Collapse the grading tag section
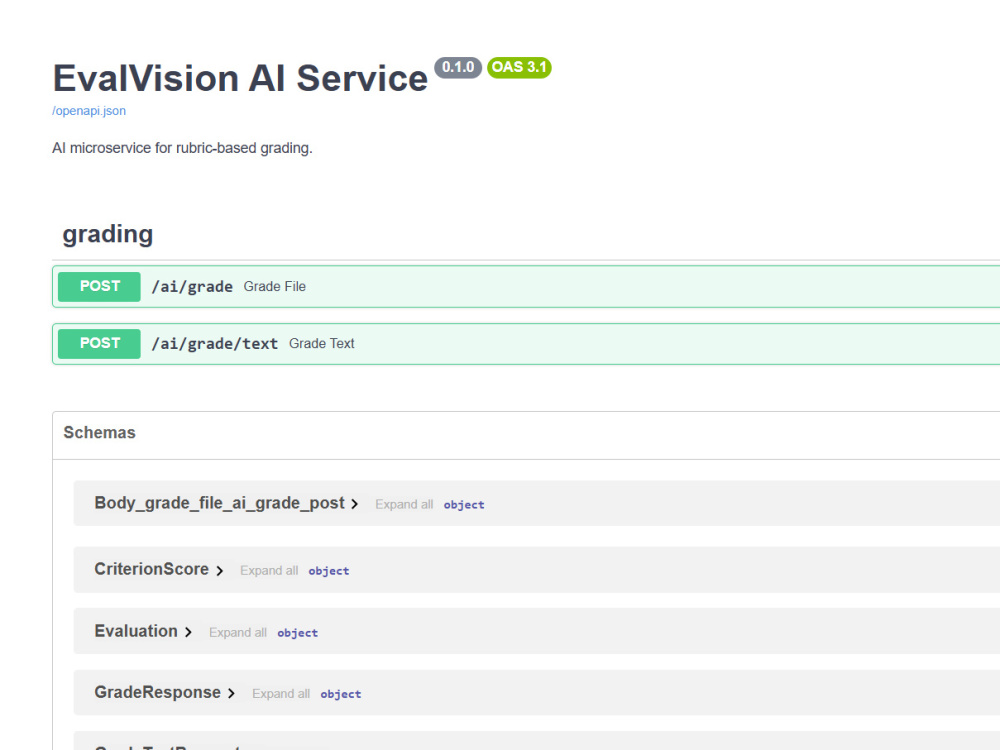The image size is (1000, 750). tap(107, 234)
